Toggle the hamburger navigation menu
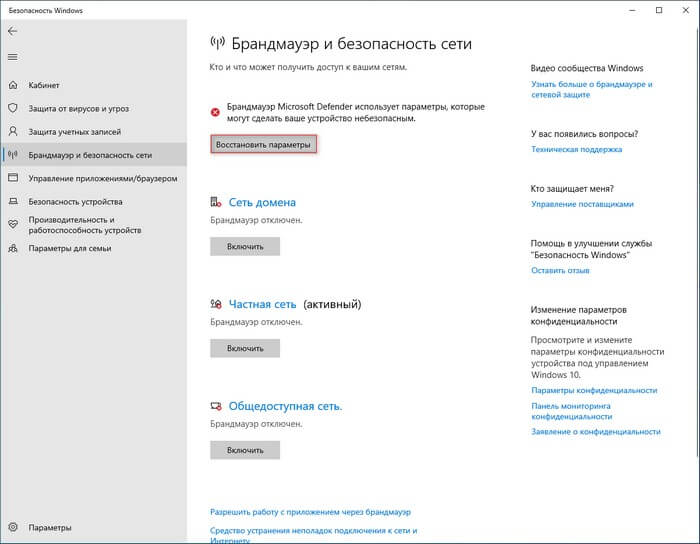The image size is (700, 544). pos(12,57)
